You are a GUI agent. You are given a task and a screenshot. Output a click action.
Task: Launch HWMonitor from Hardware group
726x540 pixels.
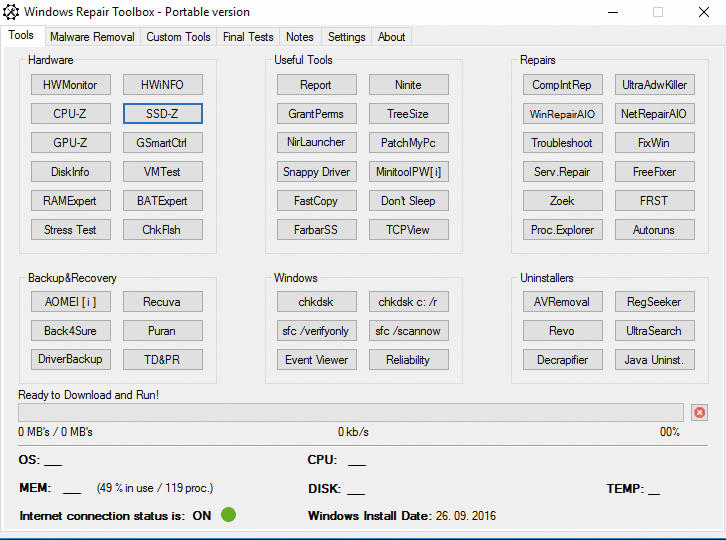[71, 85]
